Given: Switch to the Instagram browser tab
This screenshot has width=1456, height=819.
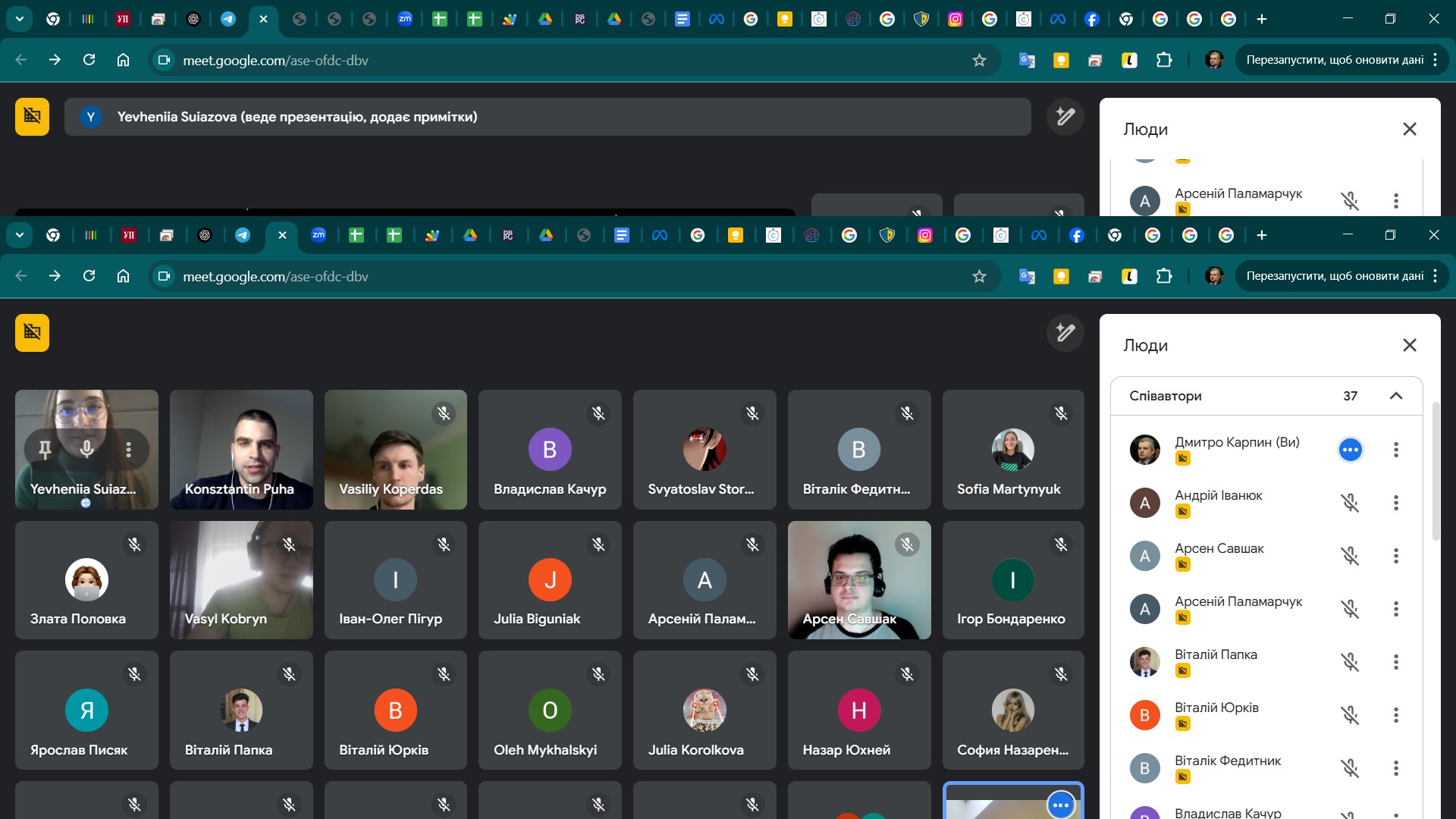Looking at the screenshot, I should coord(925,235).
